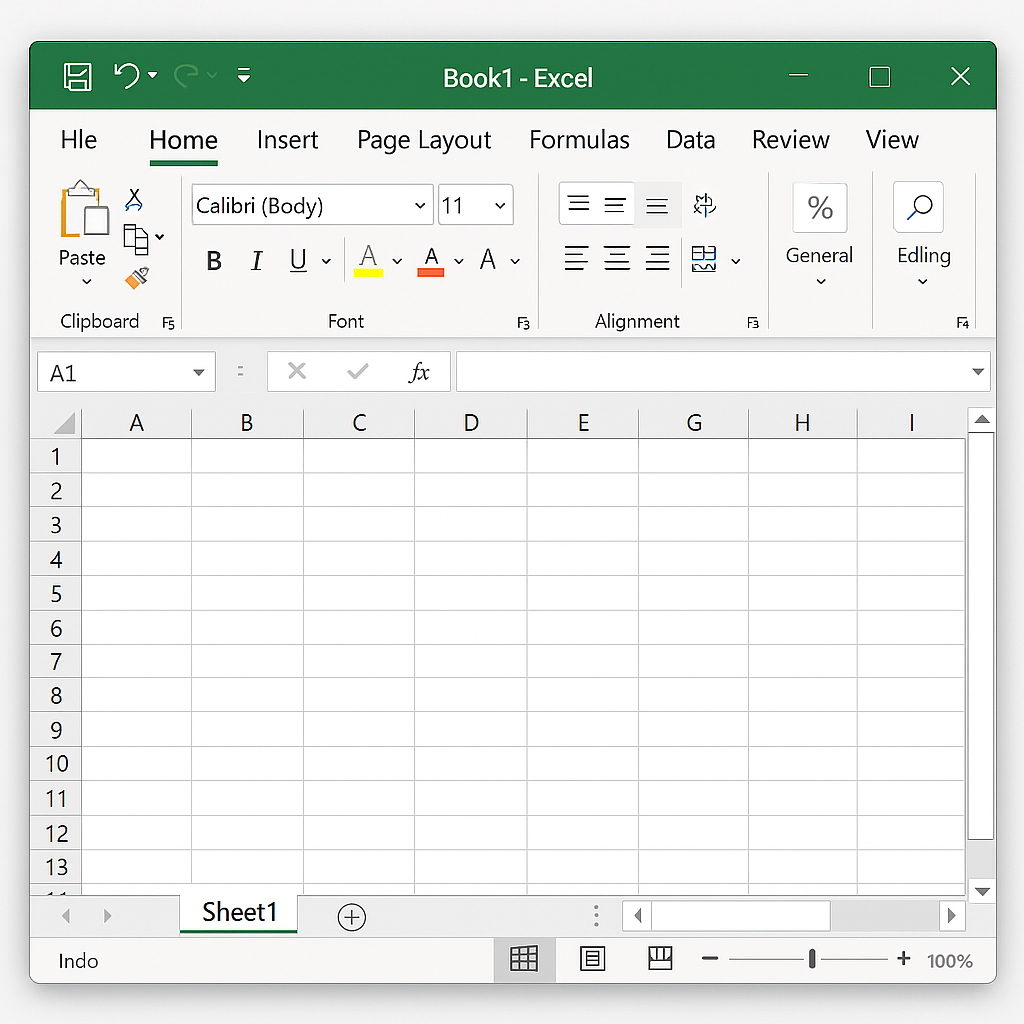Toggle Bold formatting
1024x1024 pixels.
tap(214, 261)
